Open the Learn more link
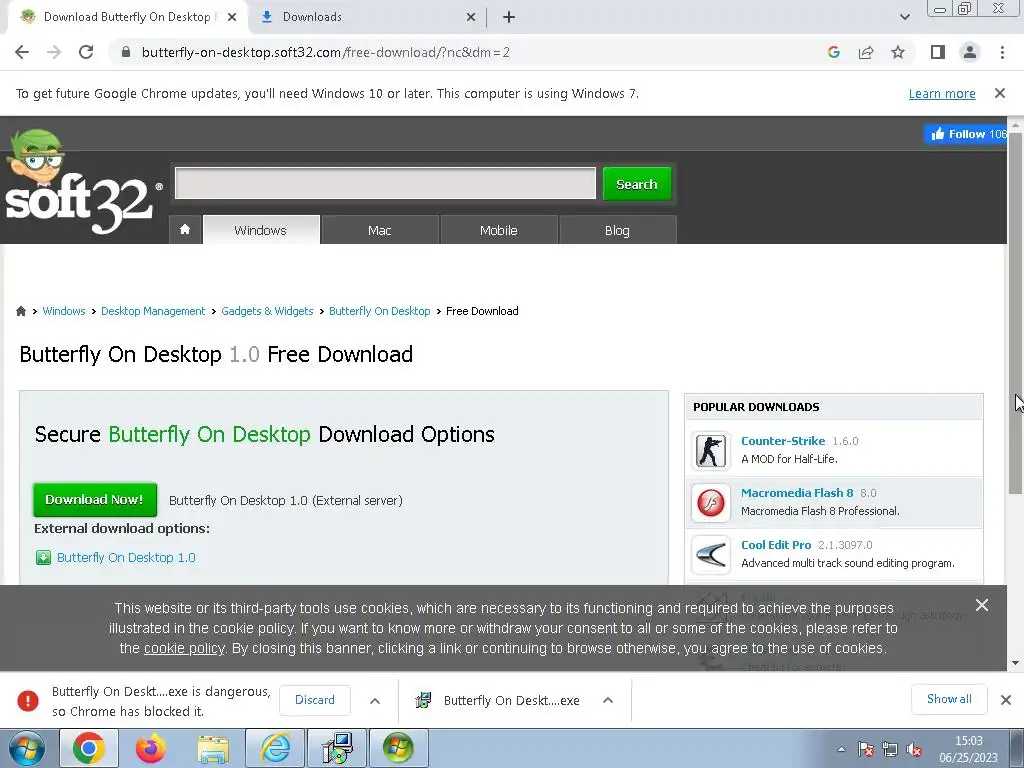Viewport: 1024px width, 768px height. (942, 93)
